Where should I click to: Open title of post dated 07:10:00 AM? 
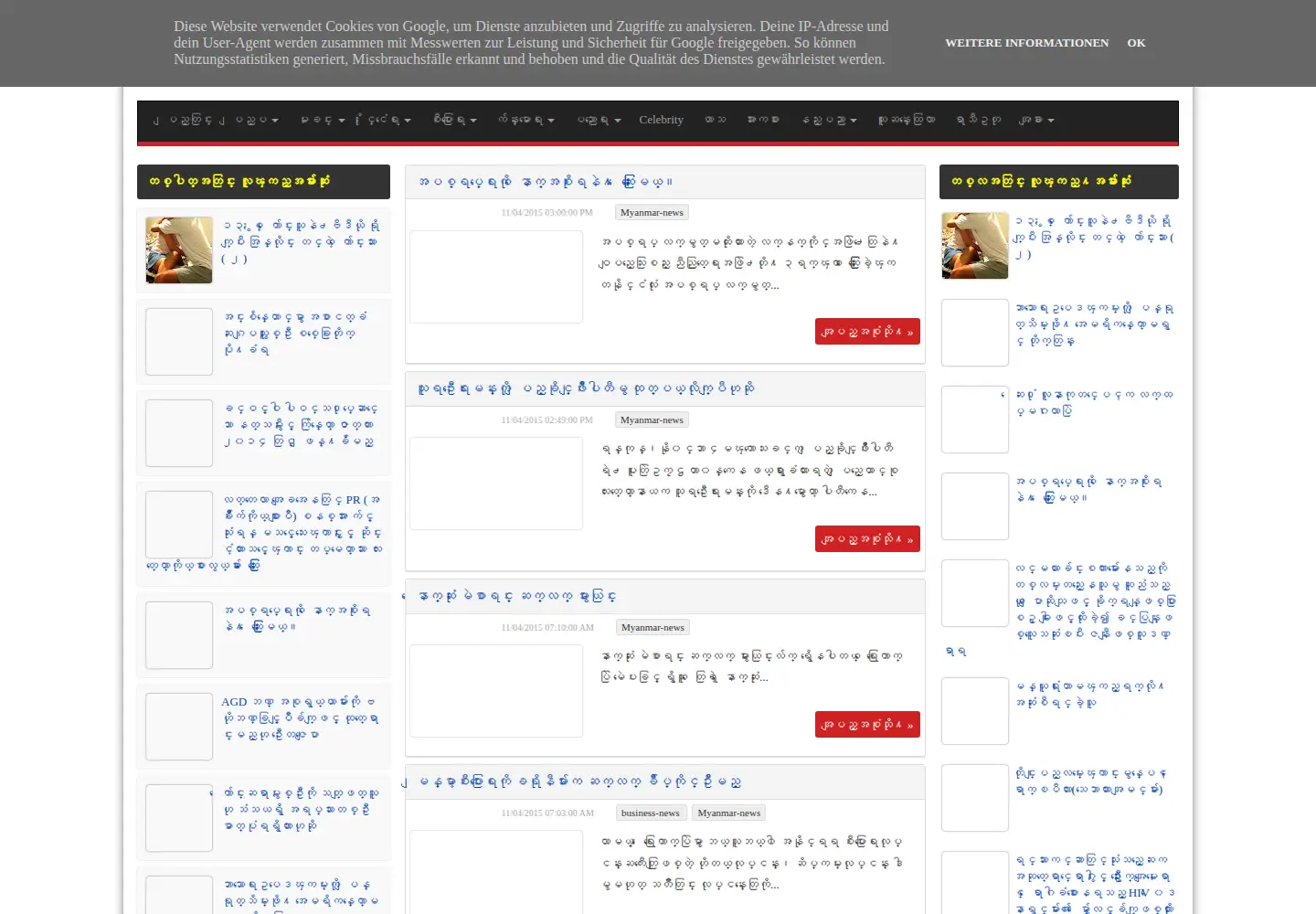(x=517, y=596)
